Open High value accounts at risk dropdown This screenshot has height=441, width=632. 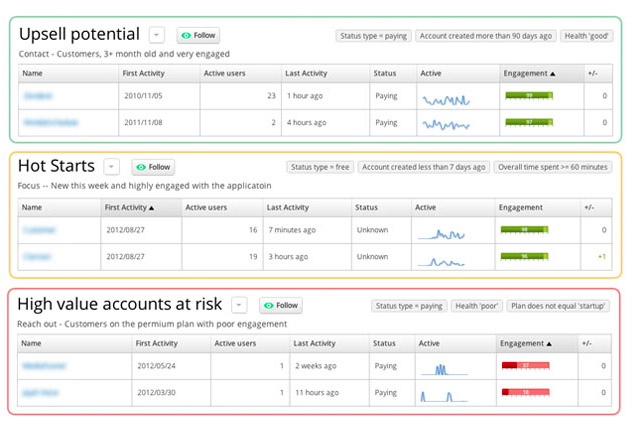(x=239, y=305)
